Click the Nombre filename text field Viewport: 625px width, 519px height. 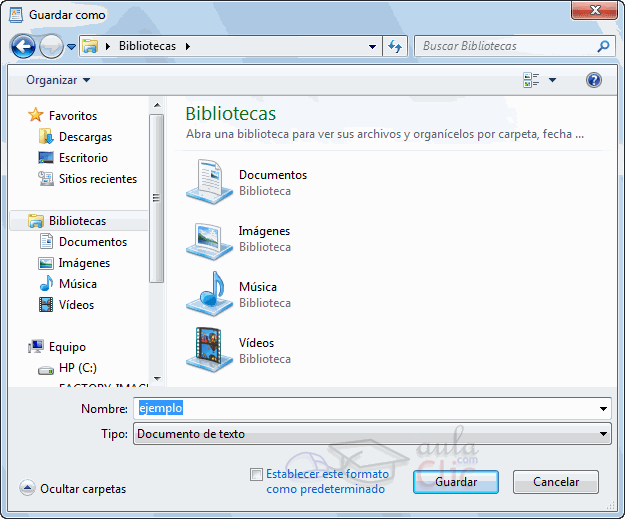pos(370,408)
